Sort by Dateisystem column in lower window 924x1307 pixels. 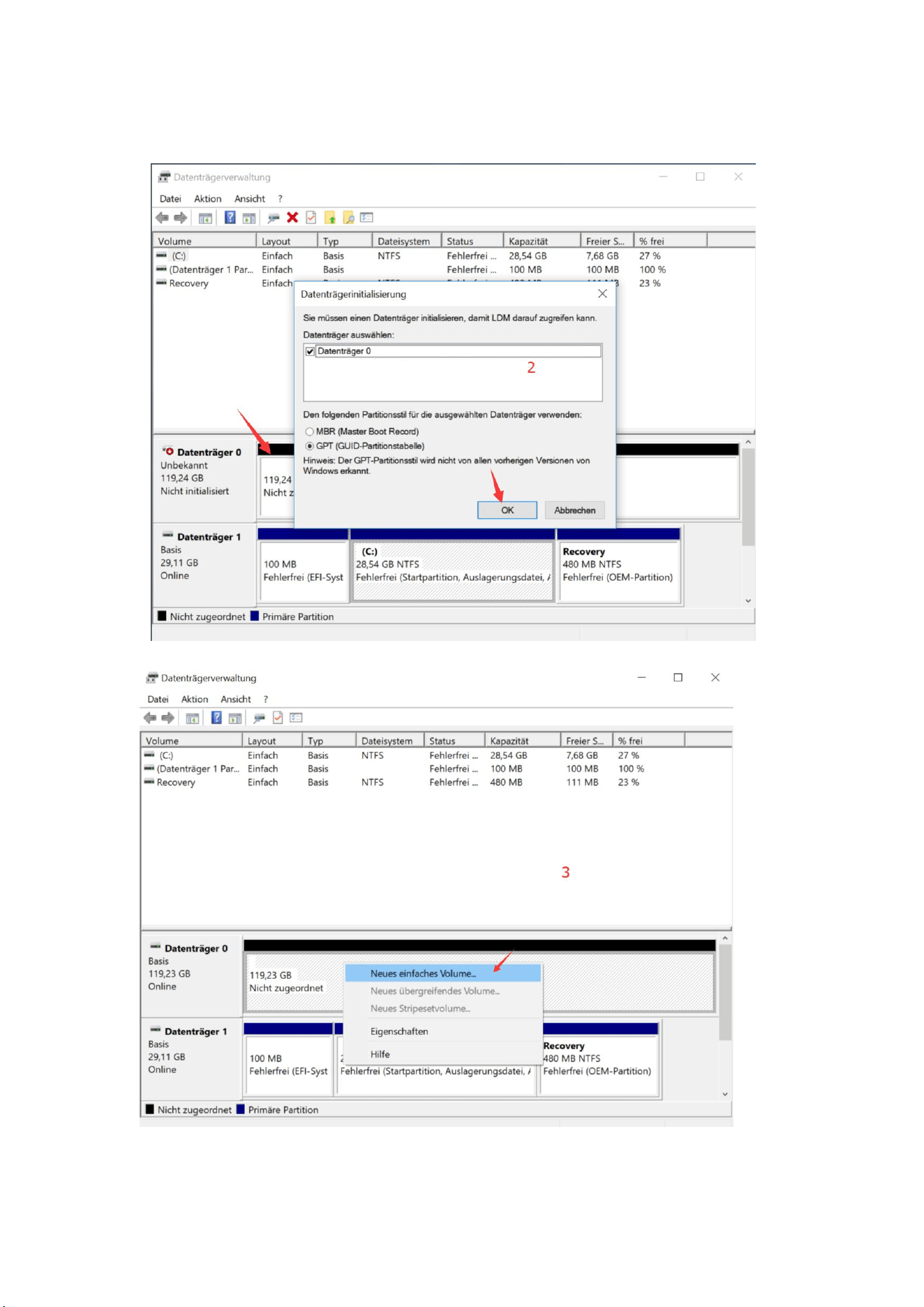click(x=389, y=741)
